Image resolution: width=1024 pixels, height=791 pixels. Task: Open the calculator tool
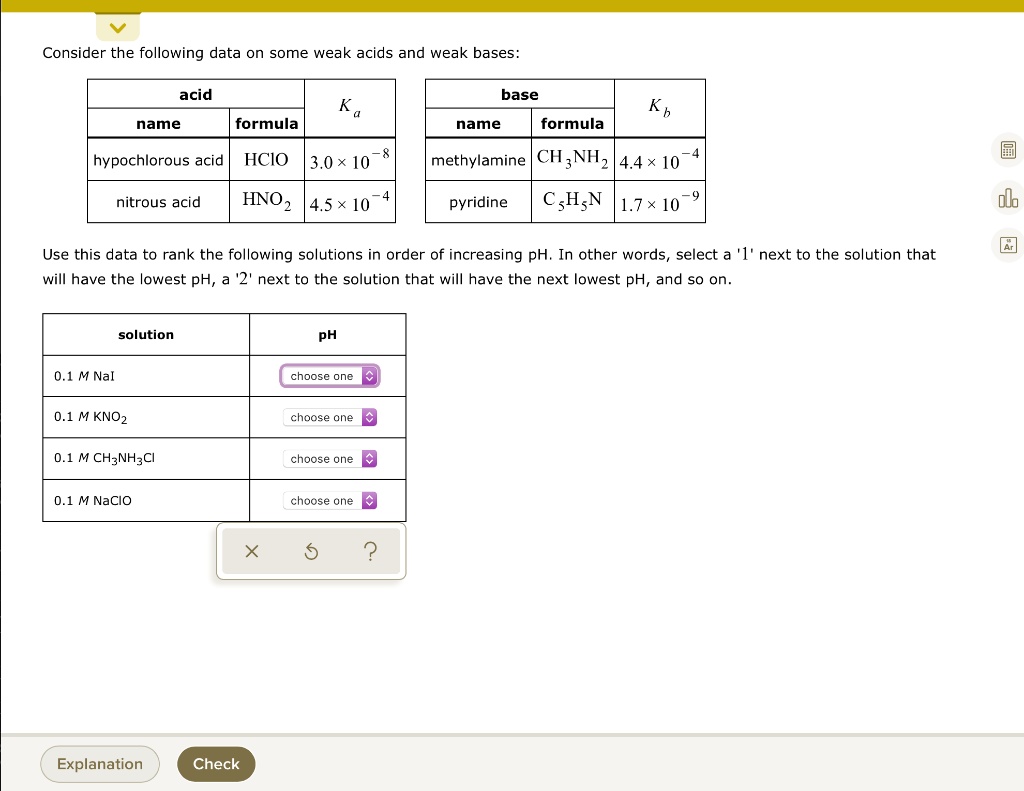pyautogui.click(x=1008, y=149)
